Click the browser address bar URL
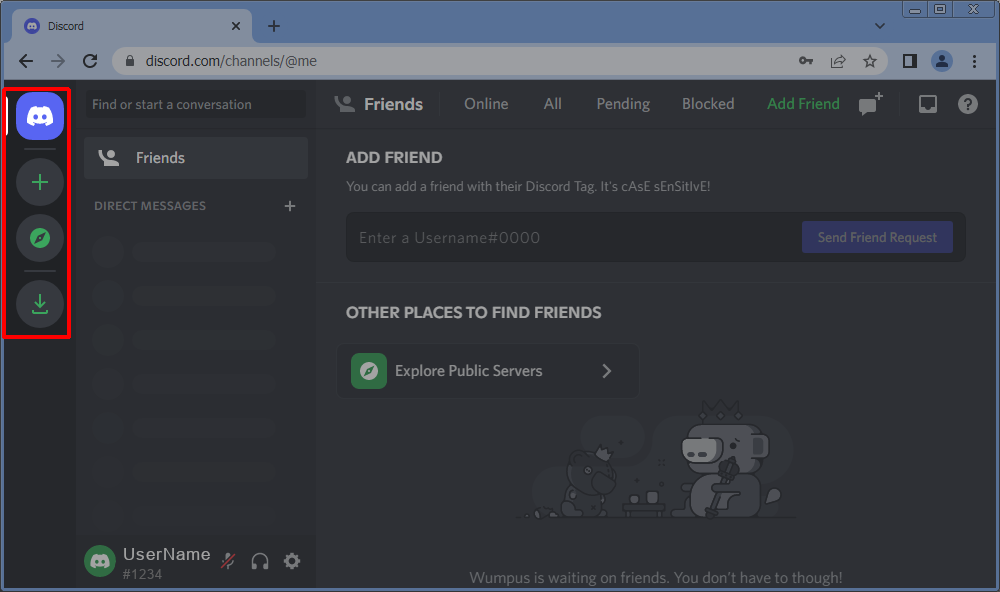The width and height of the screenshot is (1000, 592). (x=231, y=61)
